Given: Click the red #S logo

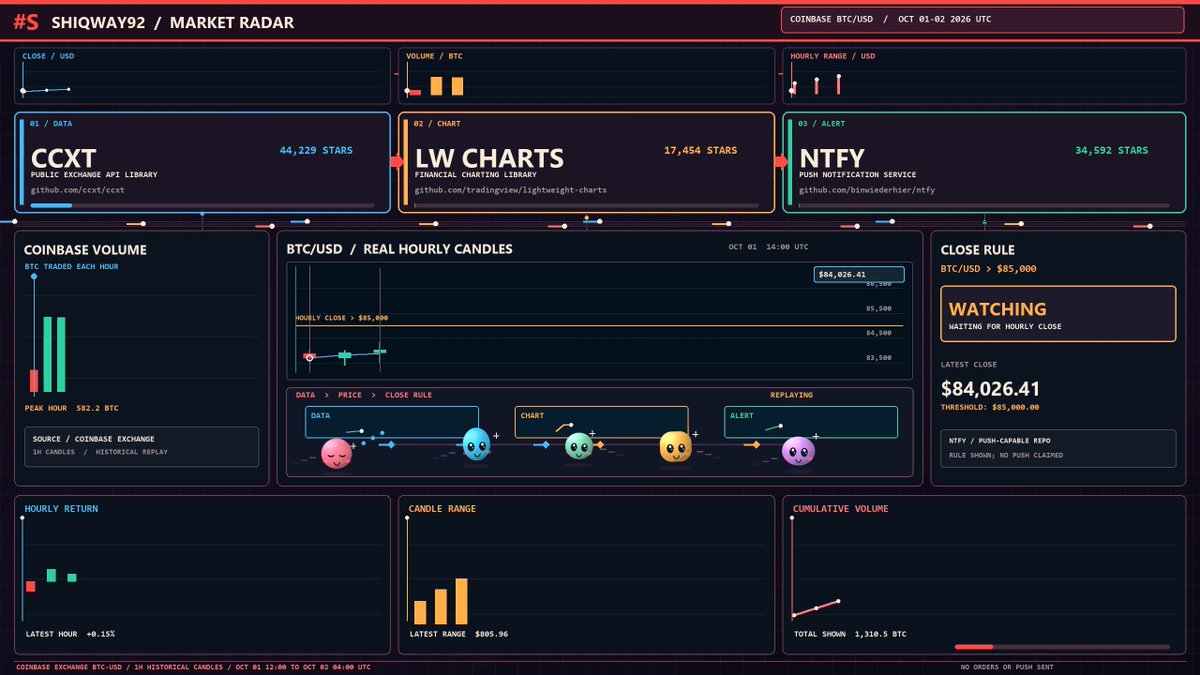Looking at the screenshot, I should 26,21.
